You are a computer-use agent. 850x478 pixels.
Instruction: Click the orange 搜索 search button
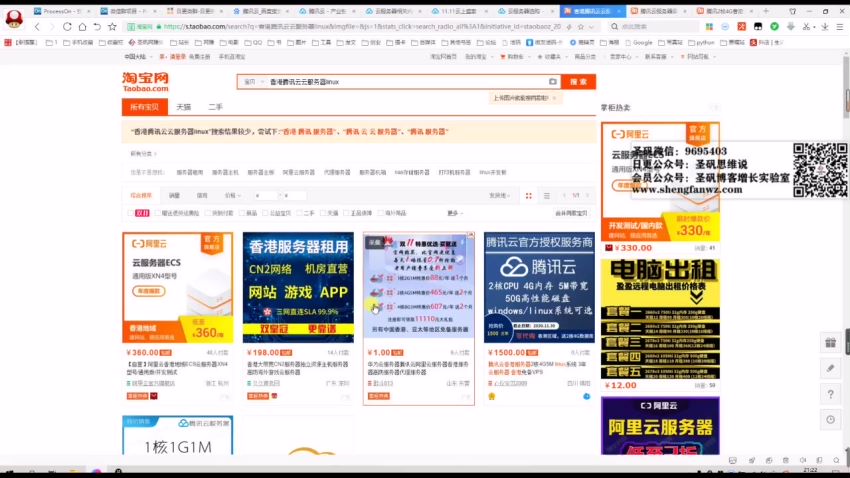point(578,82)
